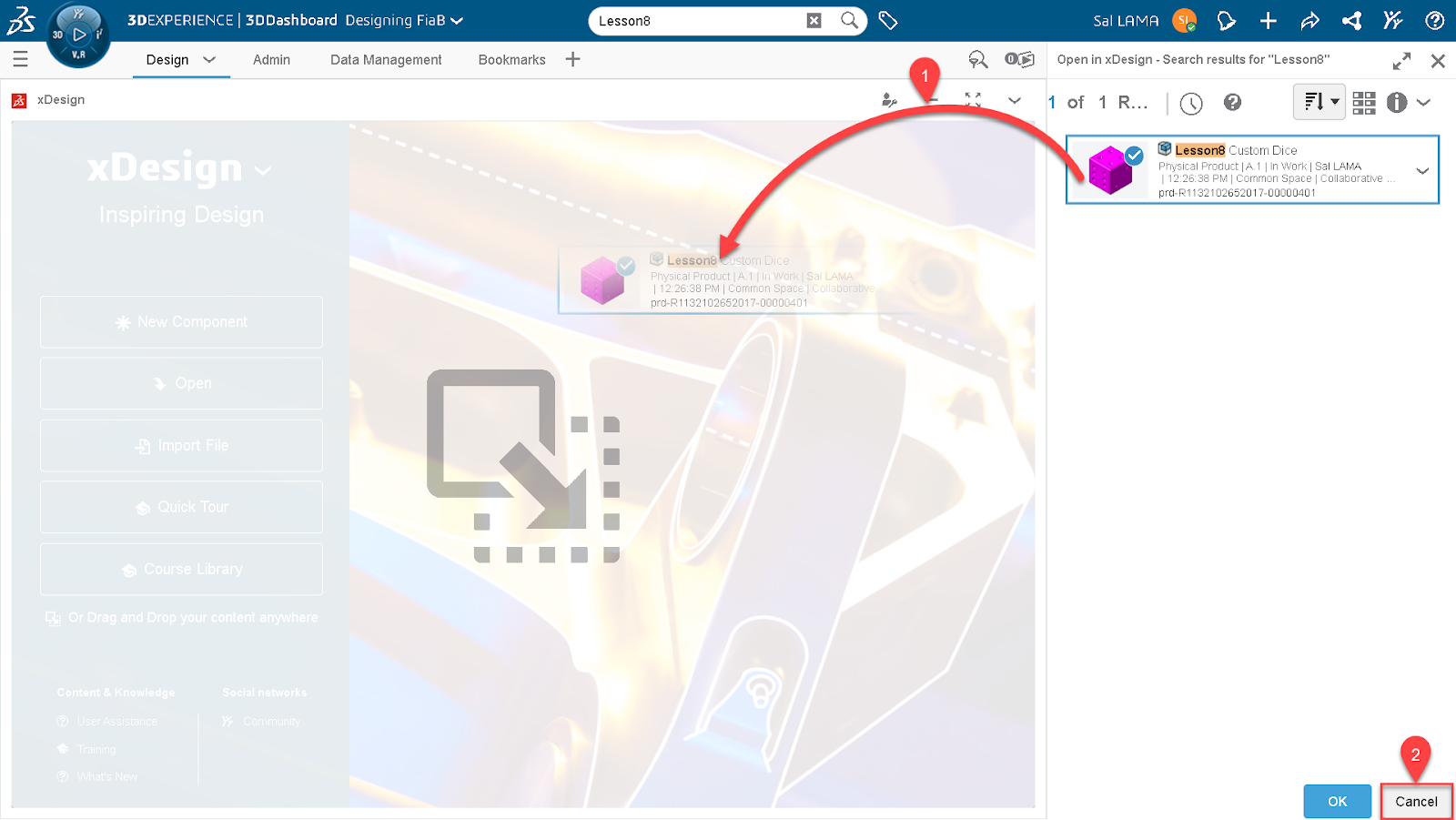1456x820 pixels.
Task: Expand search toolbar more-options chevron
Action: point(1424,102)
